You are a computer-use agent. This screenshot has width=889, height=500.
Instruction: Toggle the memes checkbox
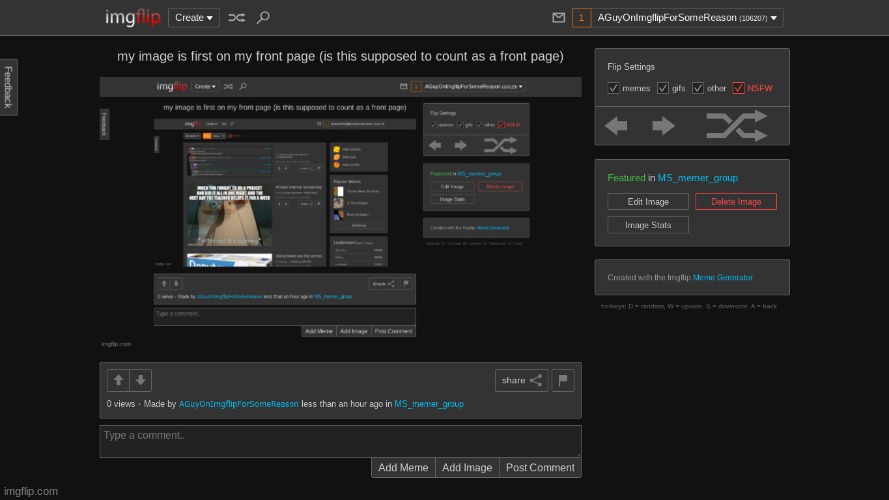613,88
